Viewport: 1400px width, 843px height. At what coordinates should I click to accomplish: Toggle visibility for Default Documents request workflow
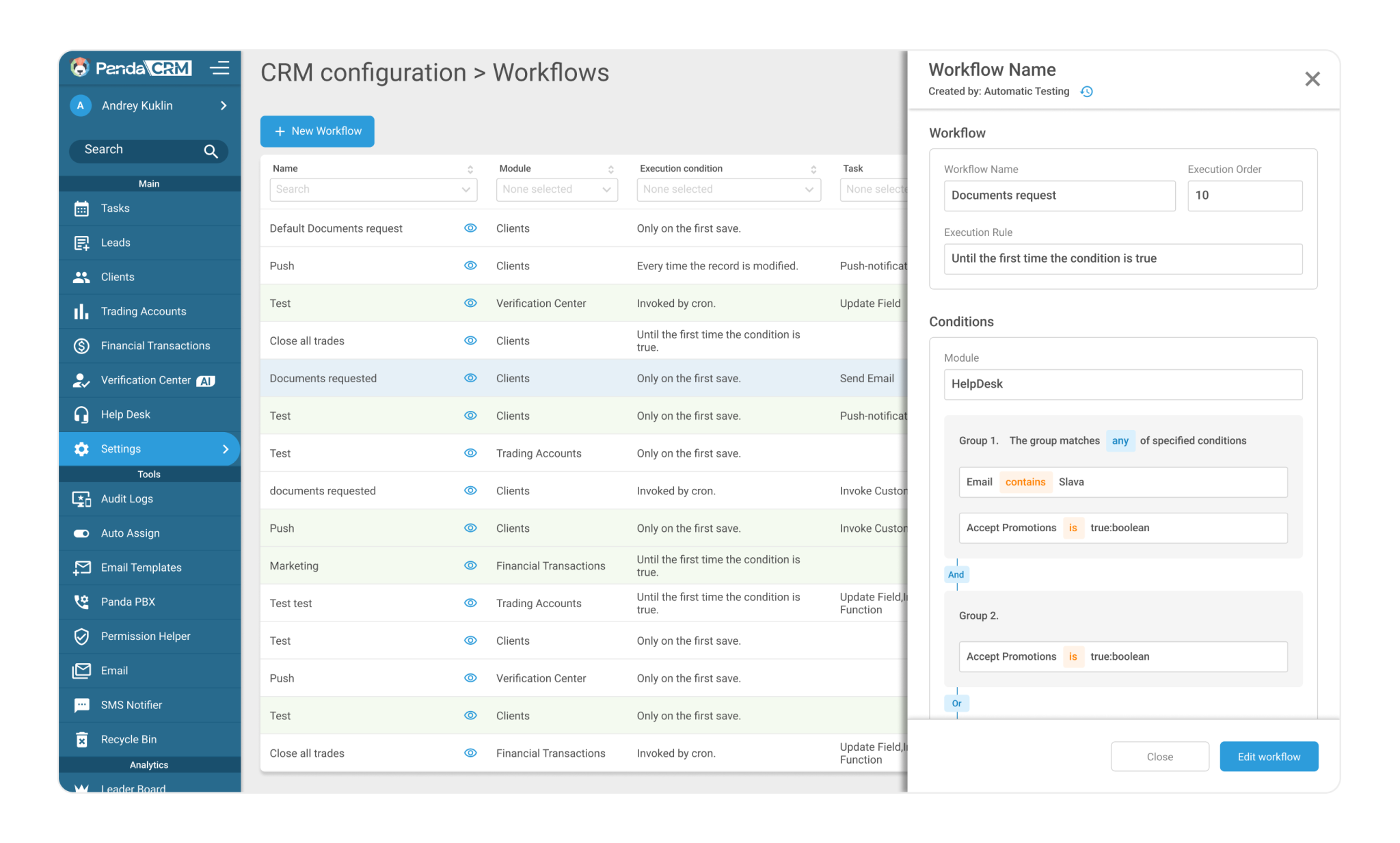tap(470, 228)
